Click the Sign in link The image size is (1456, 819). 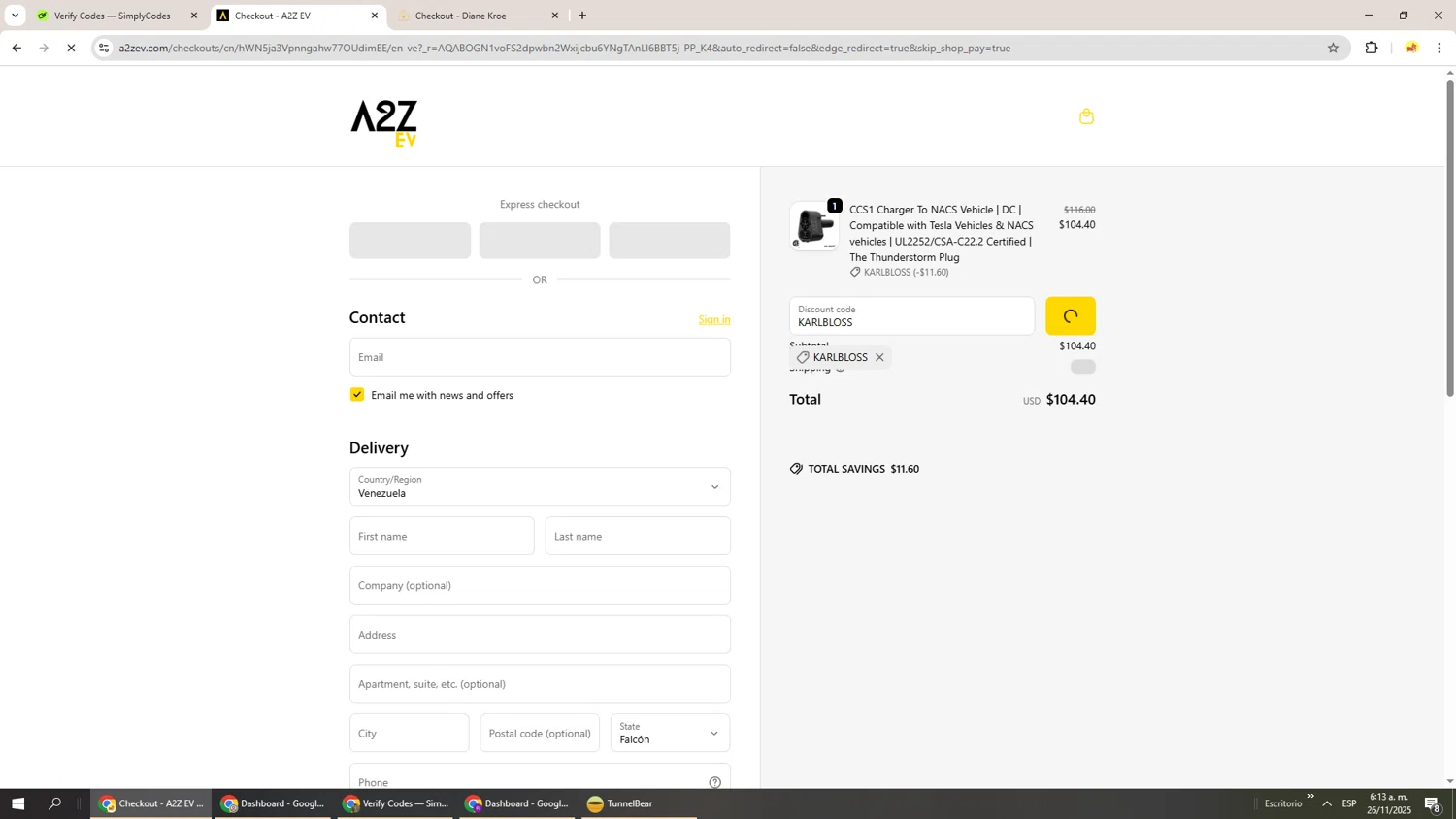(x=714, y=319)
